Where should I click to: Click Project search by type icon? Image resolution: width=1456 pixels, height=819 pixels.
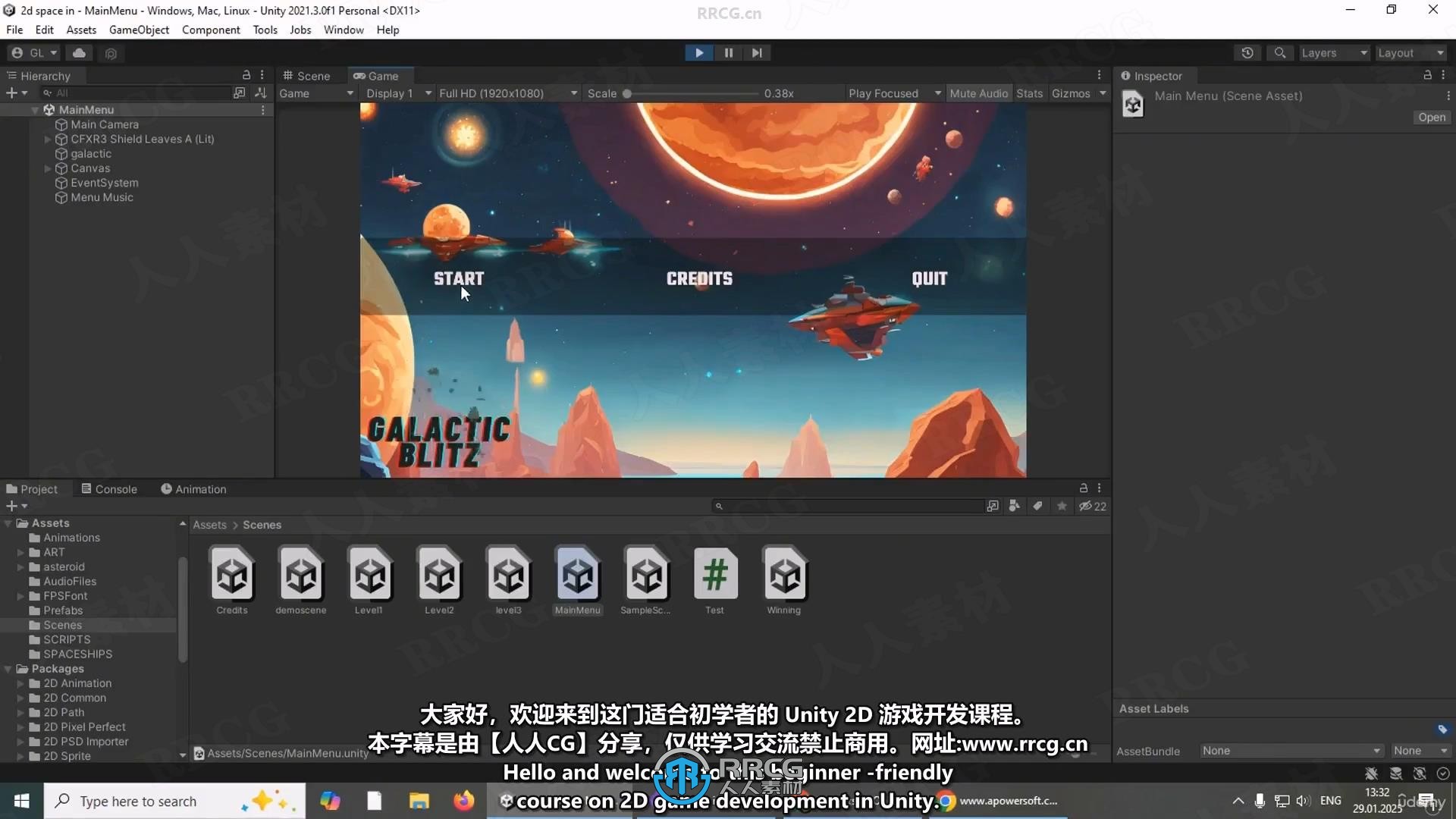[1014, 506]
